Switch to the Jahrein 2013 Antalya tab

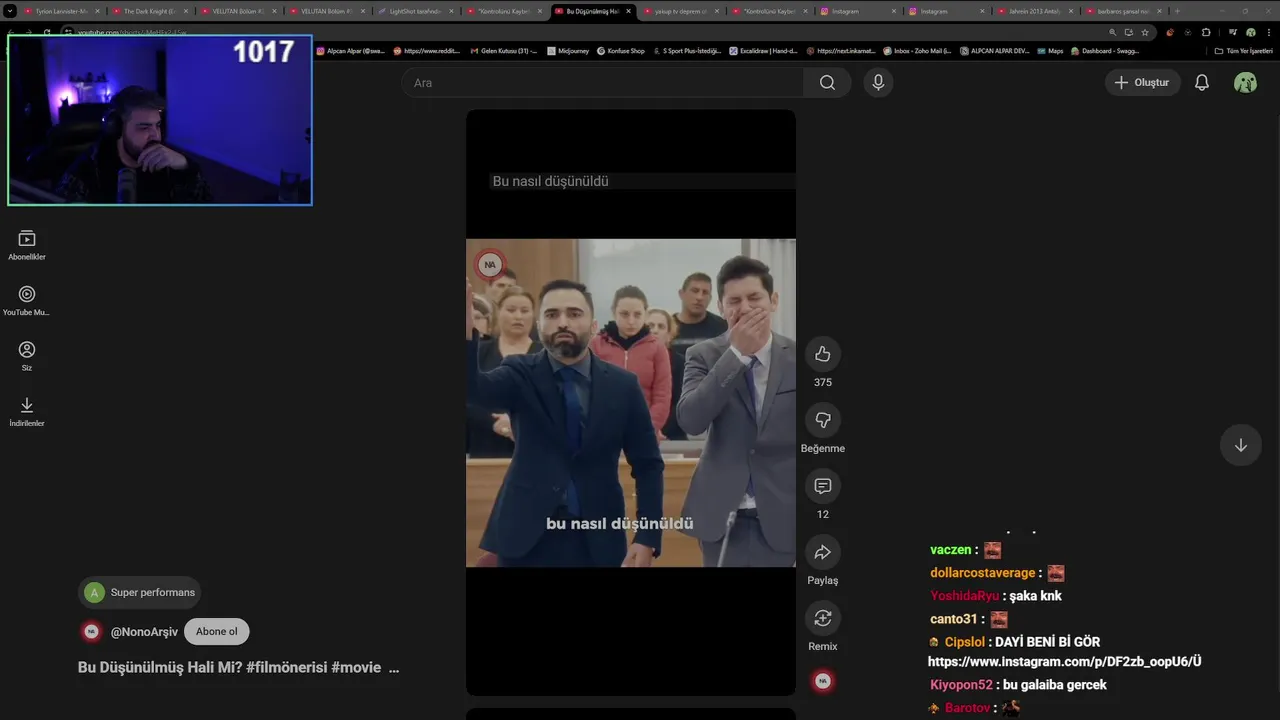click(1034, 11)
